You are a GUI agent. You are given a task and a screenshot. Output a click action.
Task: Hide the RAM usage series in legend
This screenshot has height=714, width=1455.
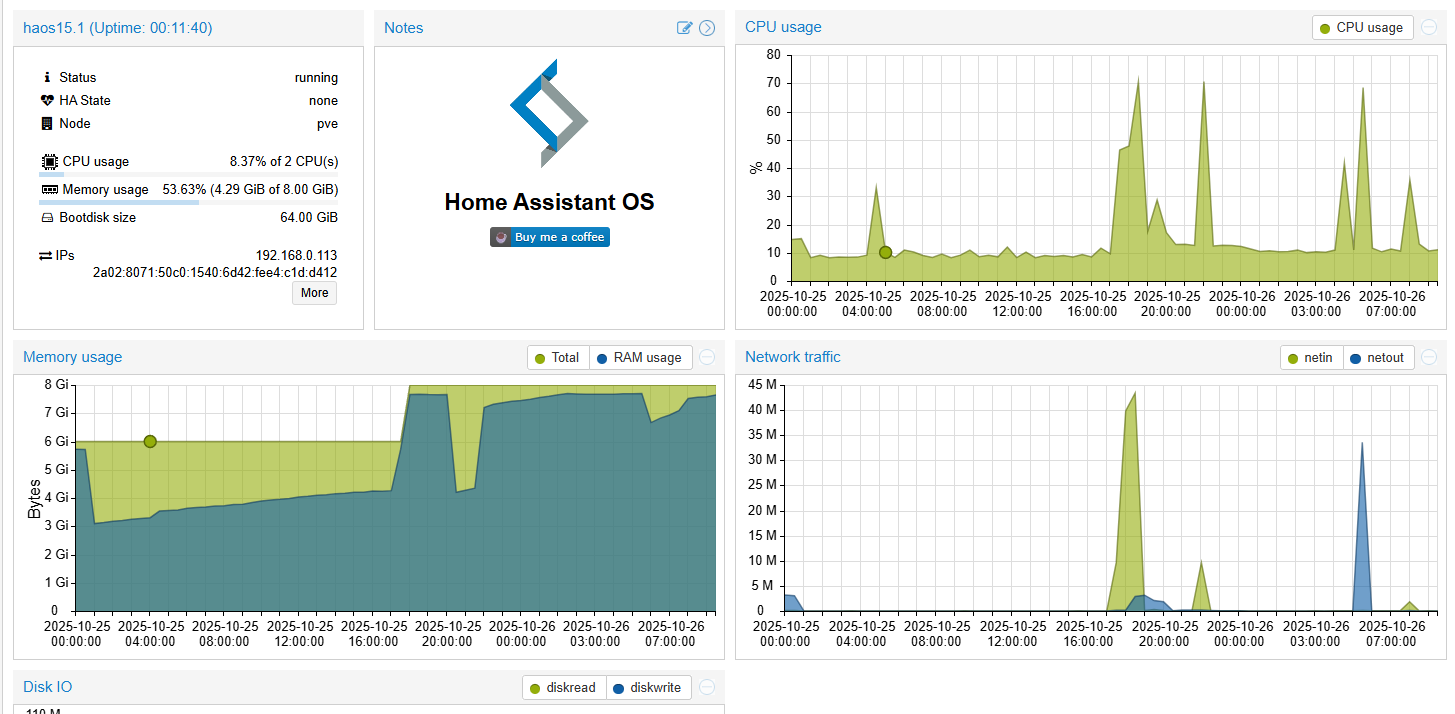(639, 357)
